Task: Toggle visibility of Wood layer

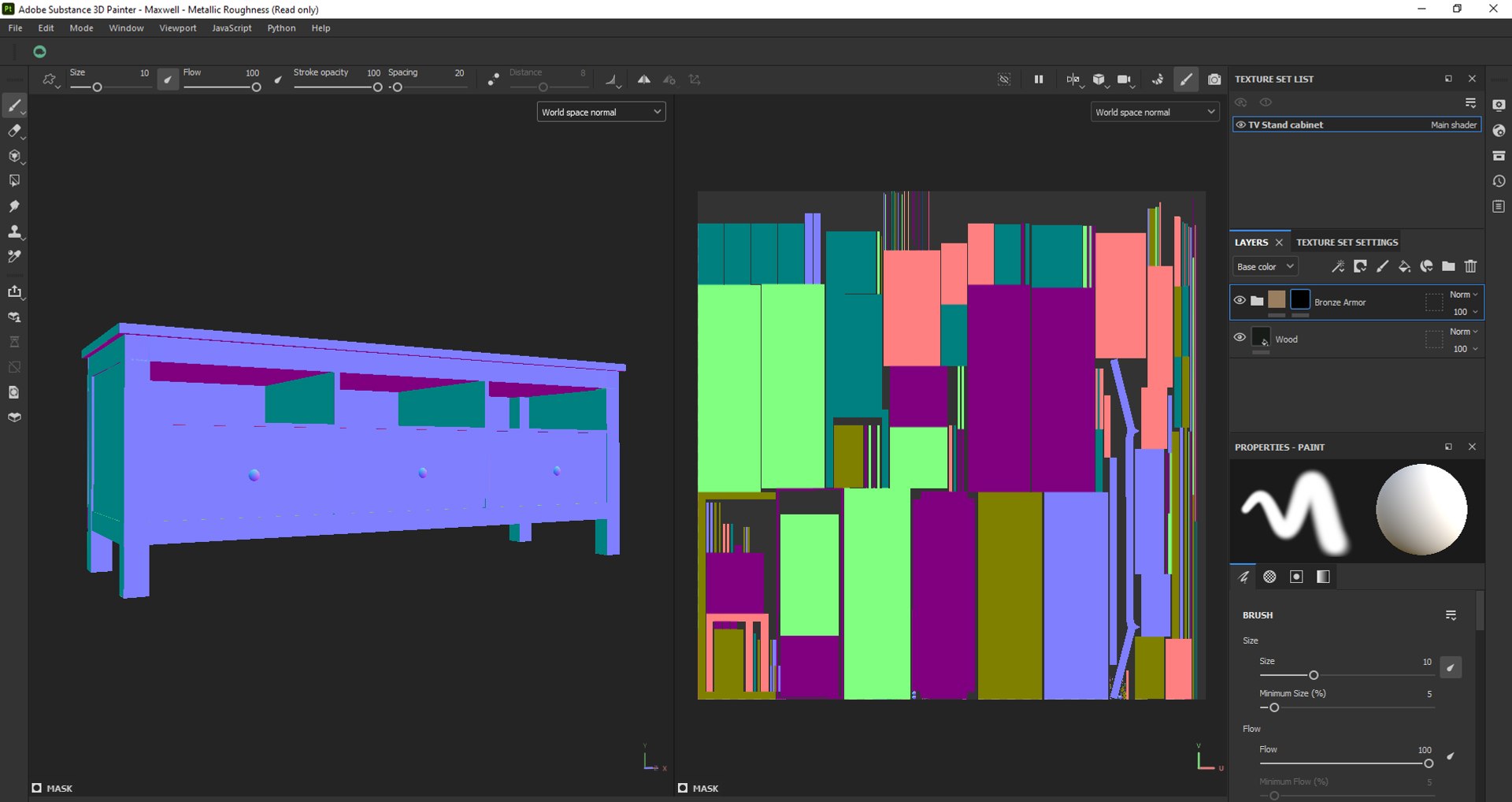Action: click(x=1240, y=337)
